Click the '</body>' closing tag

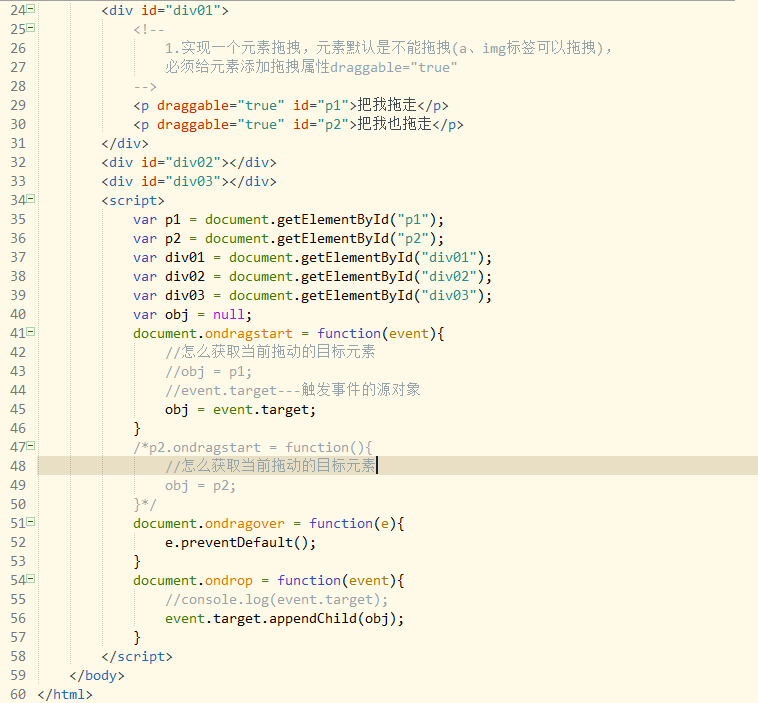tap(97, 676)
